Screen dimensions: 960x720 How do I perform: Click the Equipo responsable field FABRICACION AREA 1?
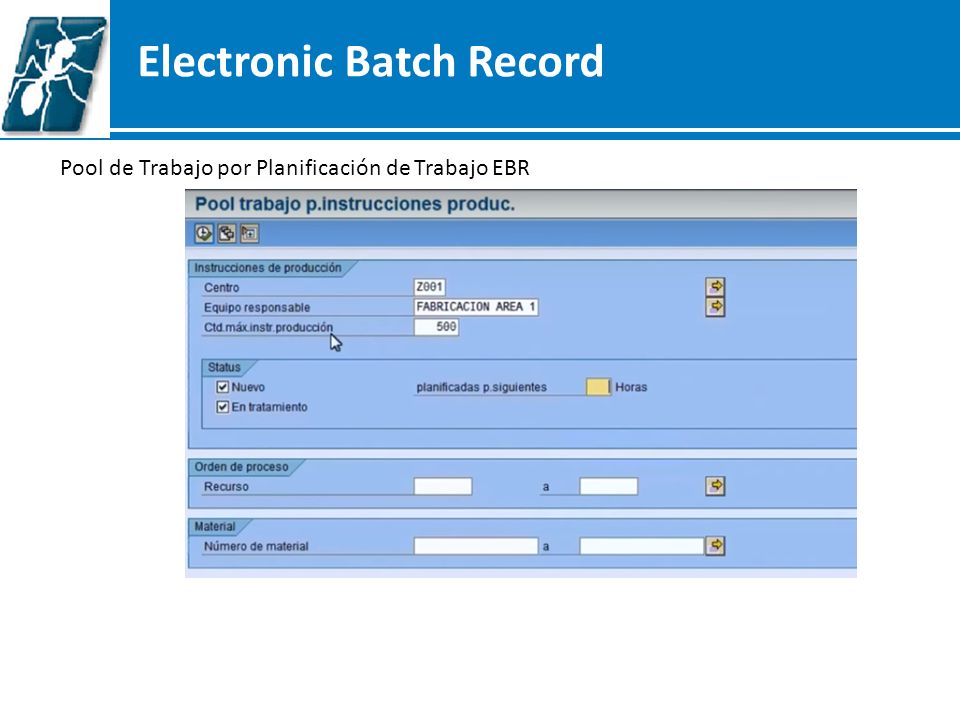pyautogui.click(x=476, y=307)
